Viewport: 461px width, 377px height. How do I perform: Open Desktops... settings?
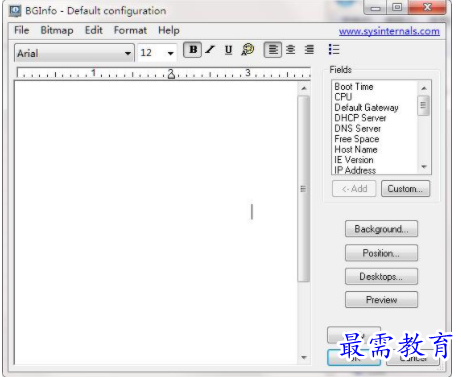[381, 276]
